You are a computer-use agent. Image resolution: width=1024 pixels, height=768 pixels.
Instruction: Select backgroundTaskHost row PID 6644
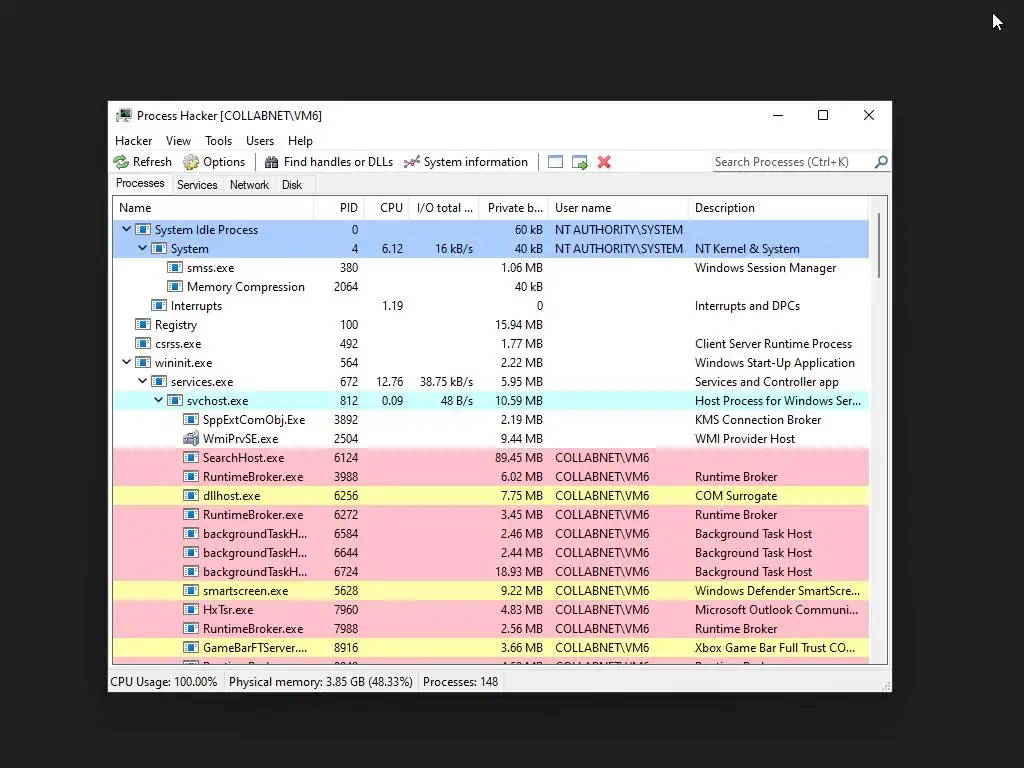tap(490, 552)
